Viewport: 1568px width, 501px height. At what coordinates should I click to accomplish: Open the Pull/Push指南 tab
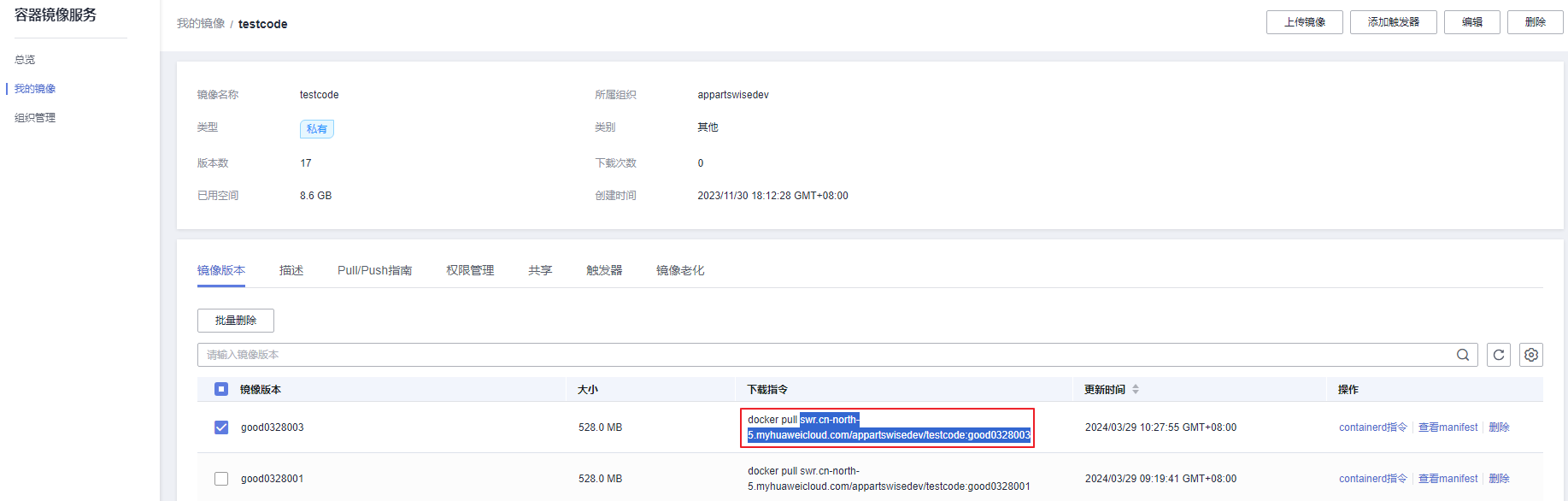tap(374, 270)
